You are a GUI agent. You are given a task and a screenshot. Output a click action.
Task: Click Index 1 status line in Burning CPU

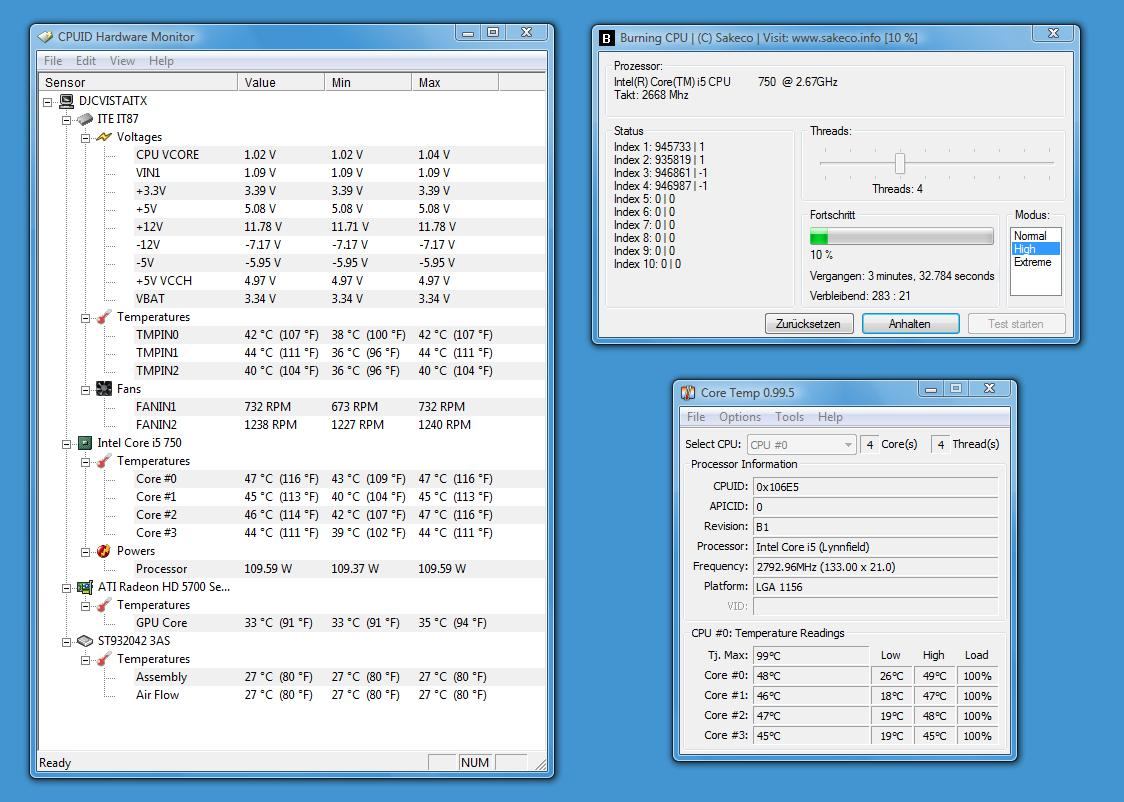(x=659, y=147)
